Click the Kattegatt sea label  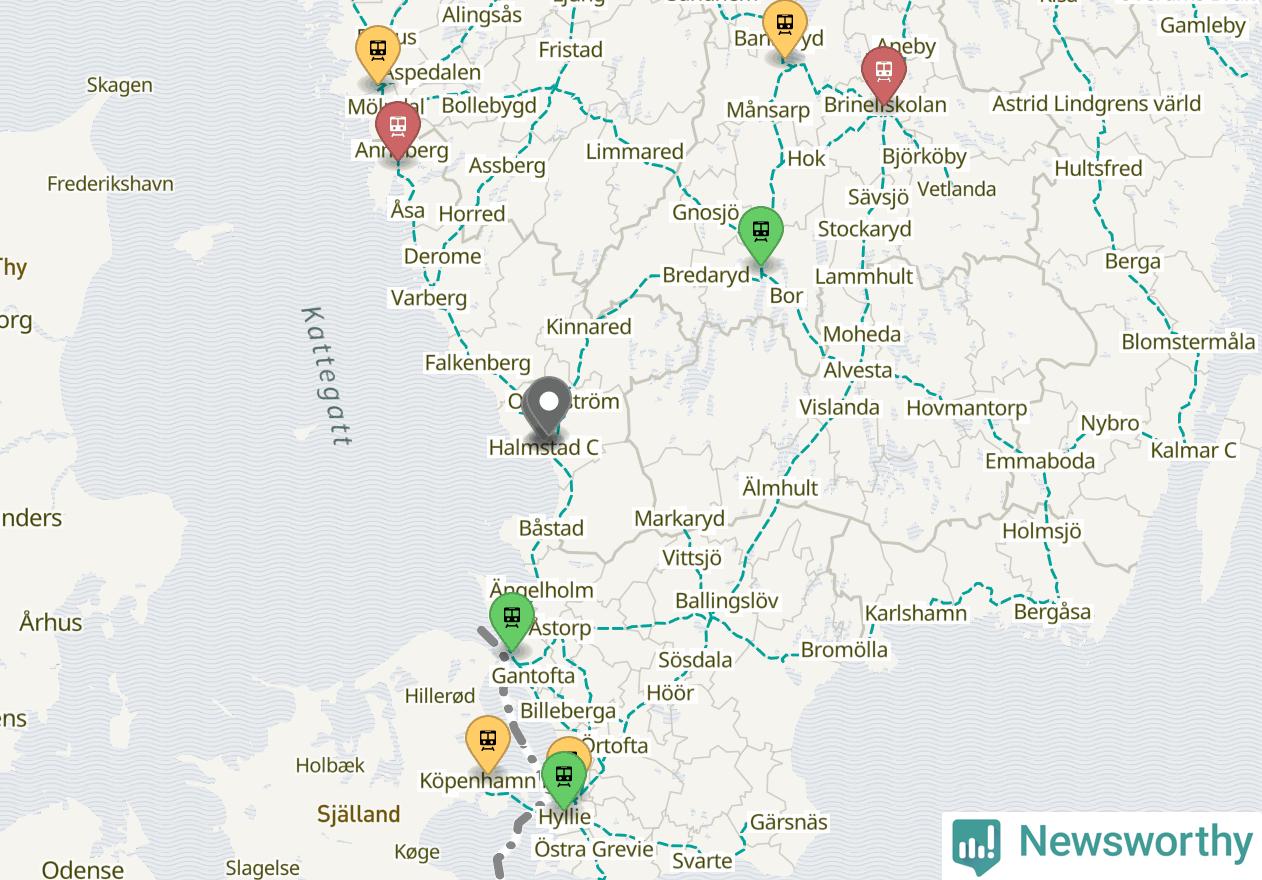(327, 376)
